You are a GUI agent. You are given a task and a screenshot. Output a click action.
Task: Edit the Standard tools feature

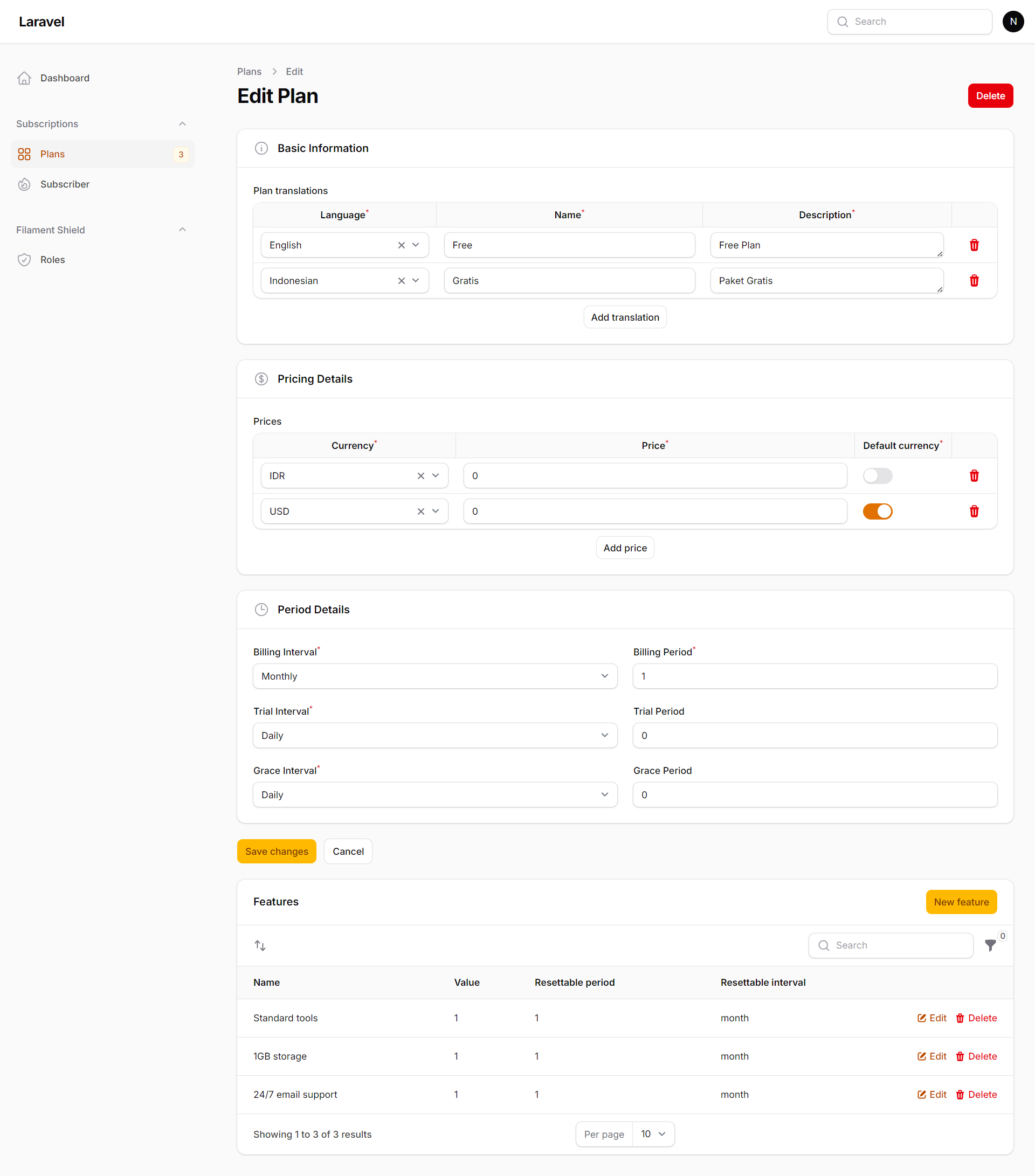click(x=931, y=1018)
